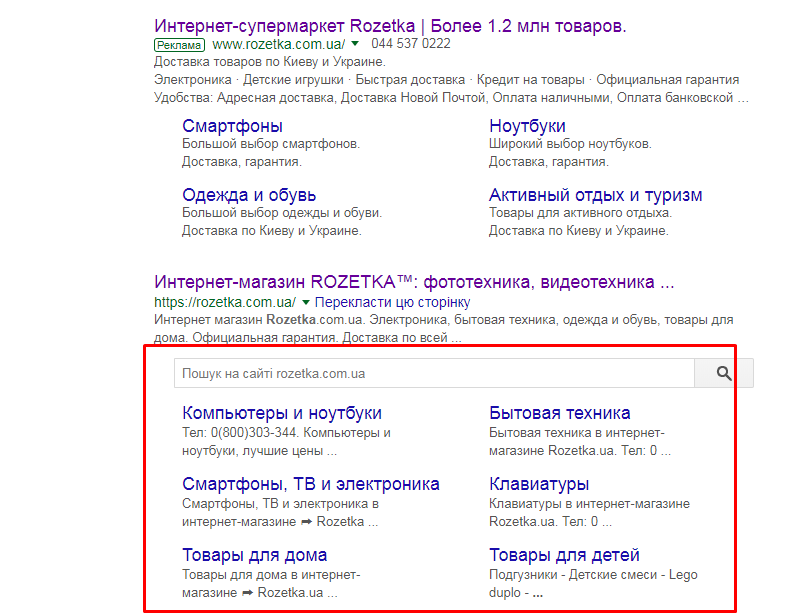Open the Ноутбуки sitelink
Screen dimensions: 802x614
point(527,126)
